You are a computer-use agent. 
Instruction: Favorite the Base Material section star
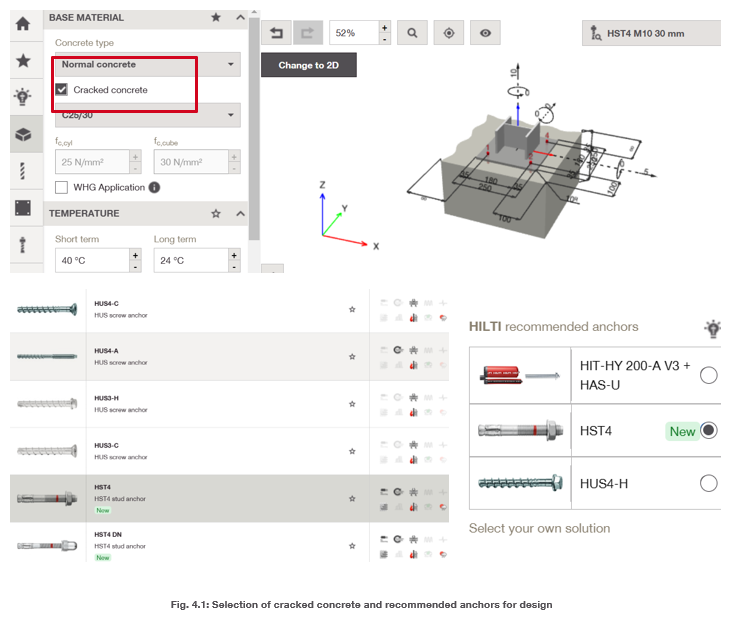tap(216, 17)
